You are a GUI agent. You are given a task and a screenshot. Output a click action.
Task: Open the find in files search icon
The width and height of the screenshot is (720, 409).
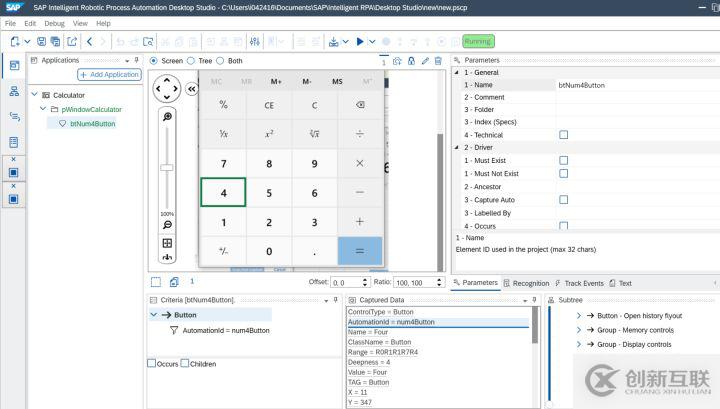[x=148, y=42]
